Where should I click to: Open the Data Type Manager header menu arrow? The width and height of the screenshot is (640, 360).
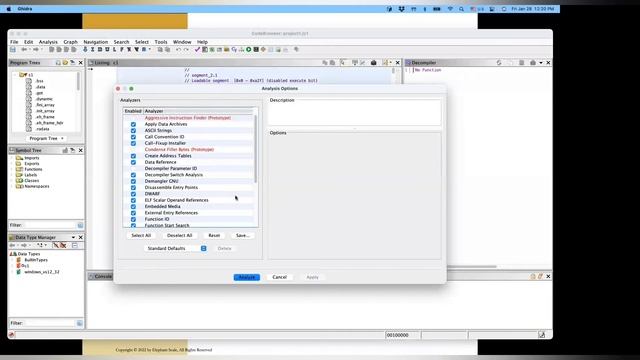[x=73, y=238]
